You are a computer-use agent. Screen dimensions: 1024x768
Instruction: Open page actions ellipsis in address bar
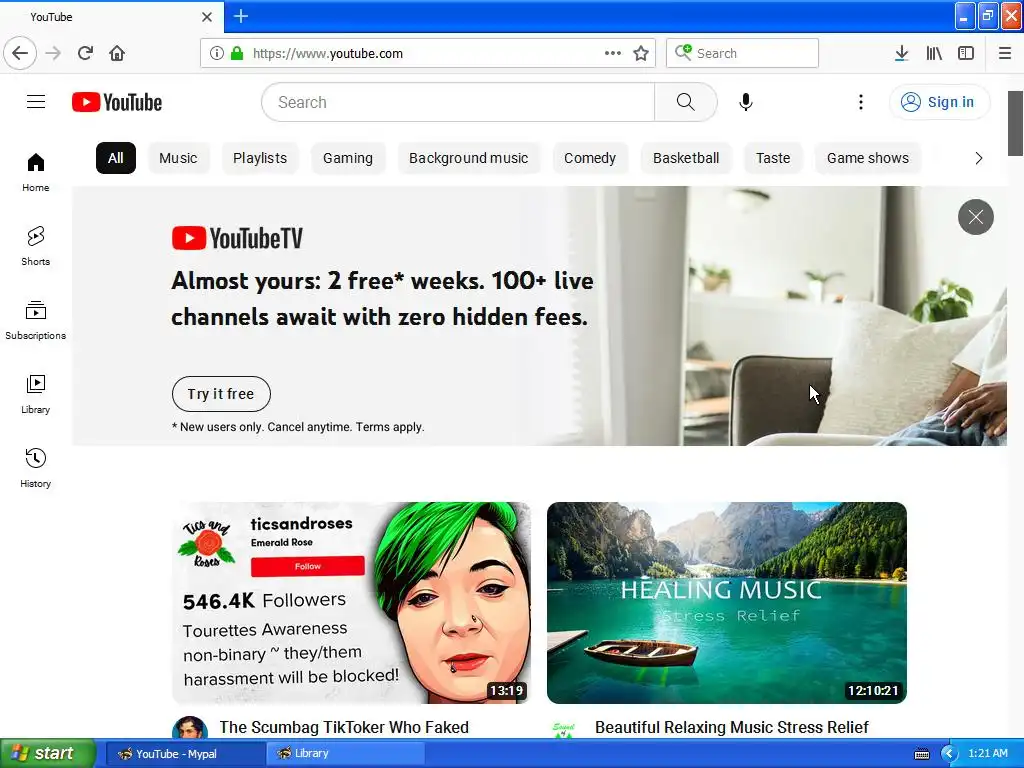tap(613, 53)
